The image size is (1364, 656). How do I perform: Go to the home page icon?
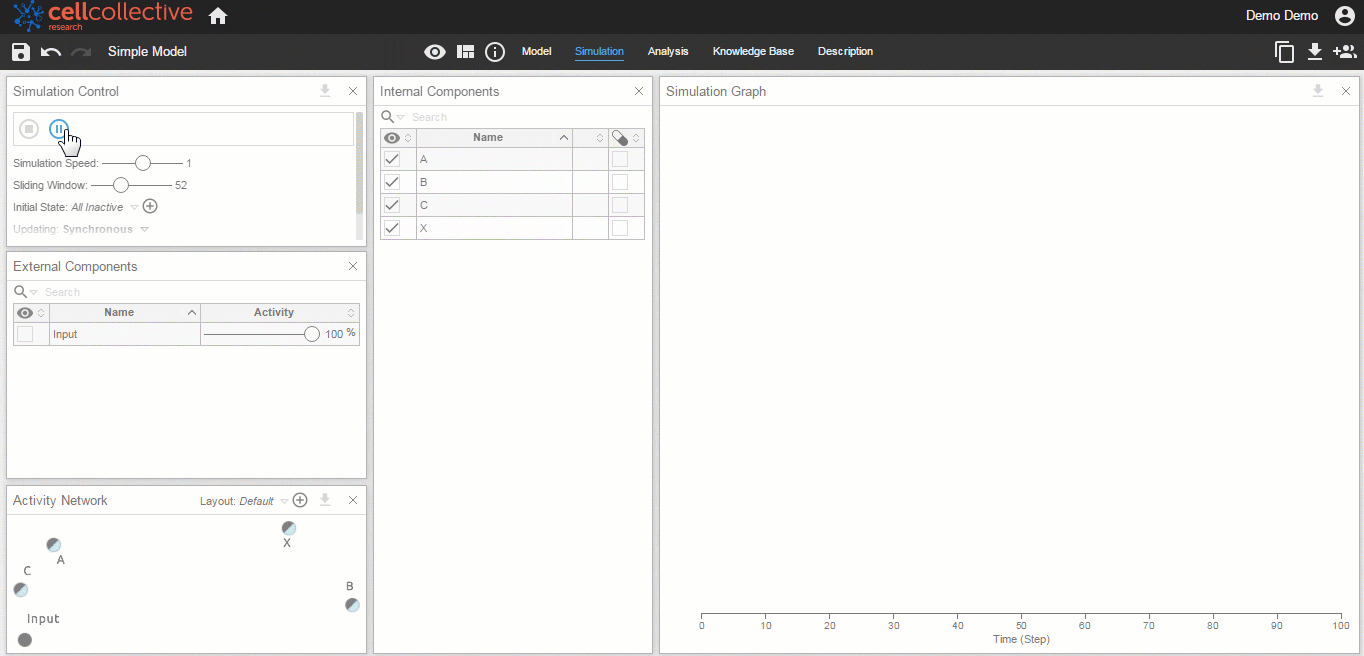point(218,16)
